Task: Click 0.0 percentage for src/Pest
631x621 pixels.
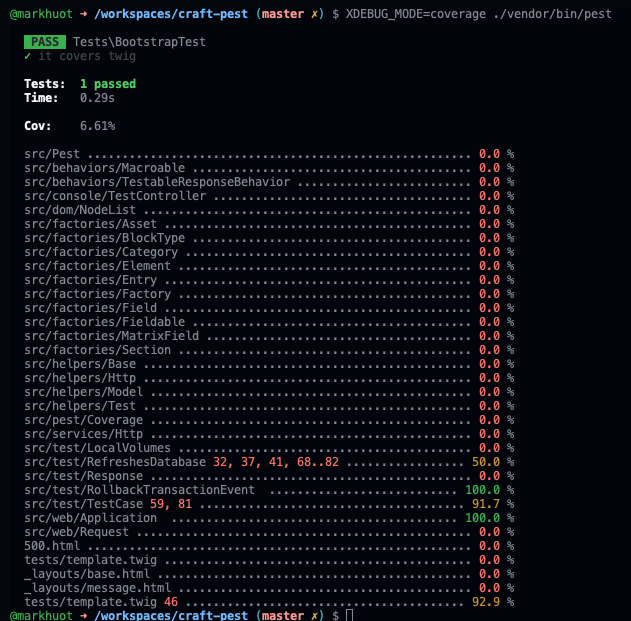Action: pos(489,154)
